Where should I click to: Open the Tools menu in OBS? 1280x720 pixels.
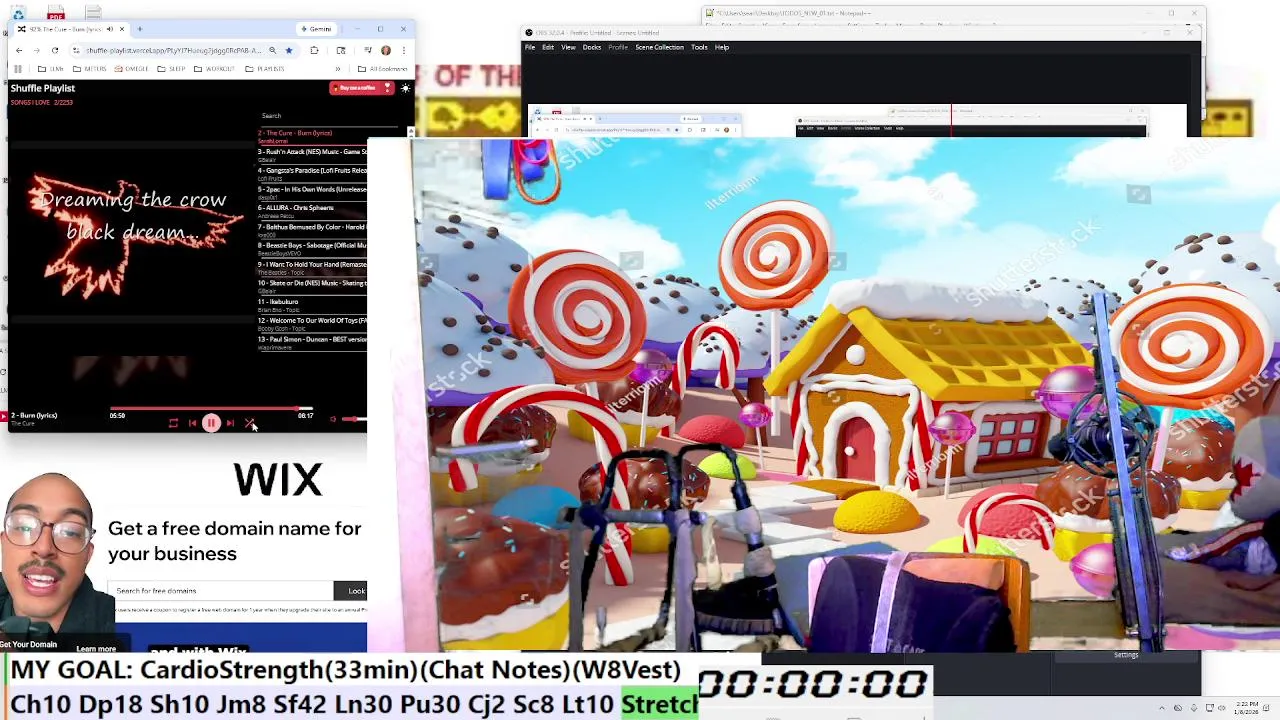tap(699, 47)
